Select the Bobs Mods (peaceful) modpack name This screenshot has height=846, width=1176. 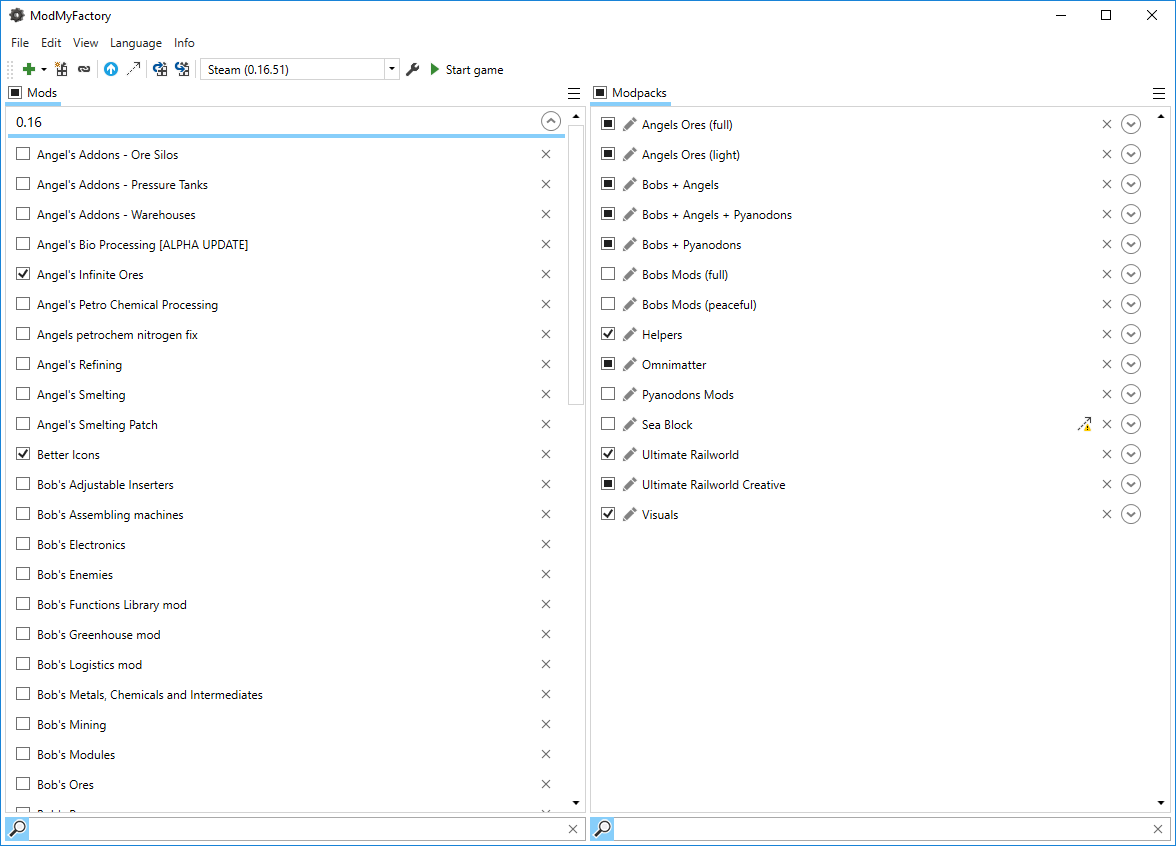point(699,304)
